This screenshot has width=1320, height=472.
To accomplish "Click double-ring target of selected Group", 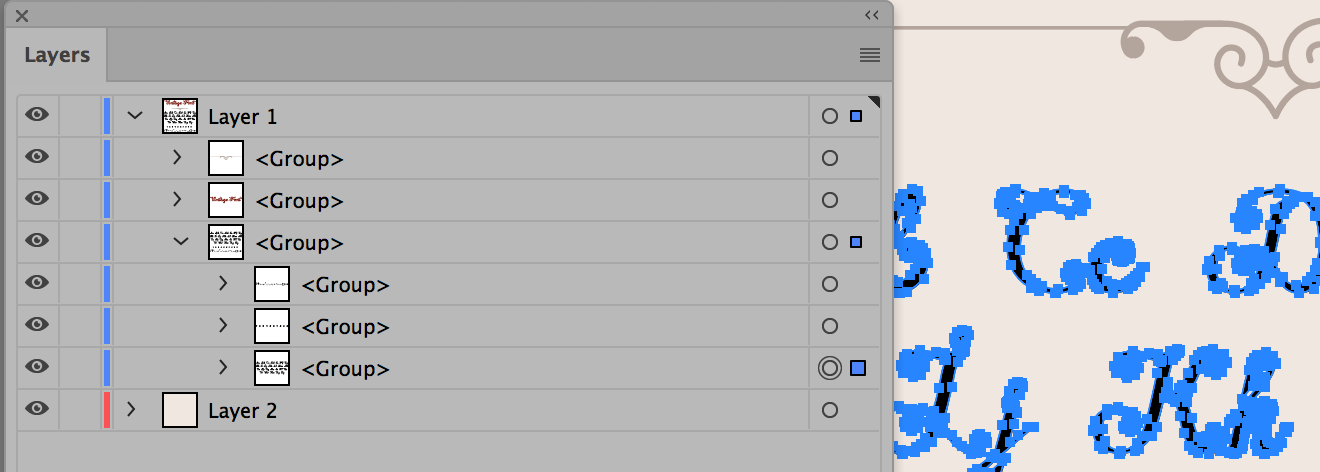I will tap(829, 368).
